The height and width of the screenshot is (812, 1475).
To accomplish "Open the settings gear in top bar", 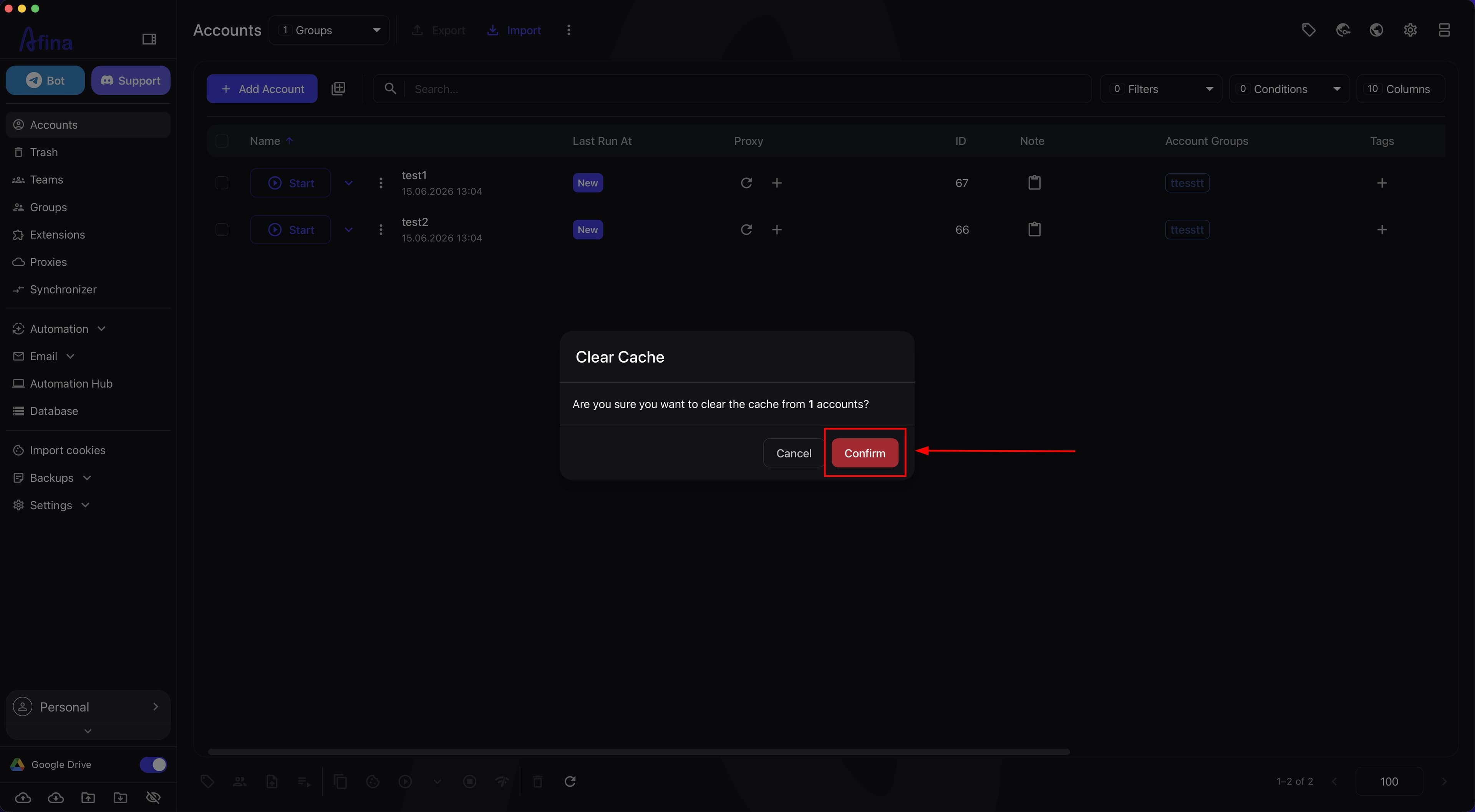I will (1410, 30).
